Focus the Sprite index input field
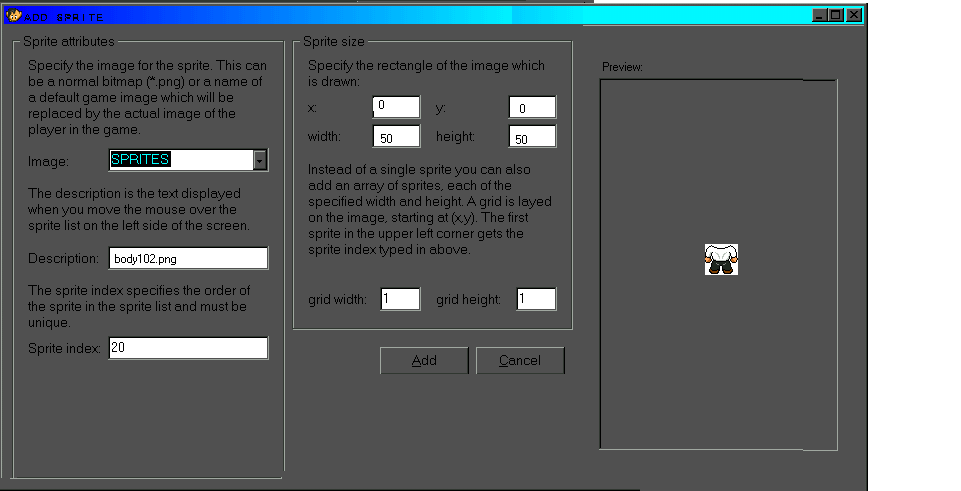Screen dimensions: 961x491 coord(188,348)
